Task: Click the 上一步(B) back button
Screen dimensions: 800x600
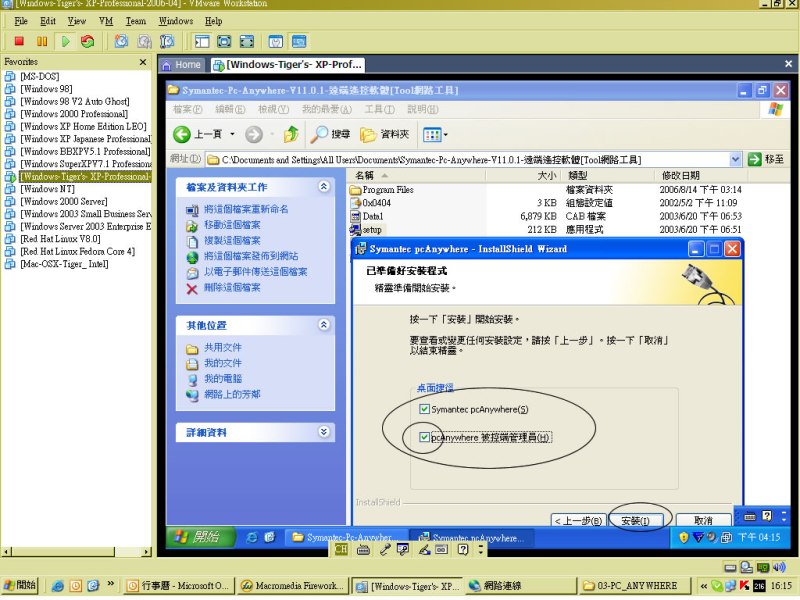Action: pos(579,520)
